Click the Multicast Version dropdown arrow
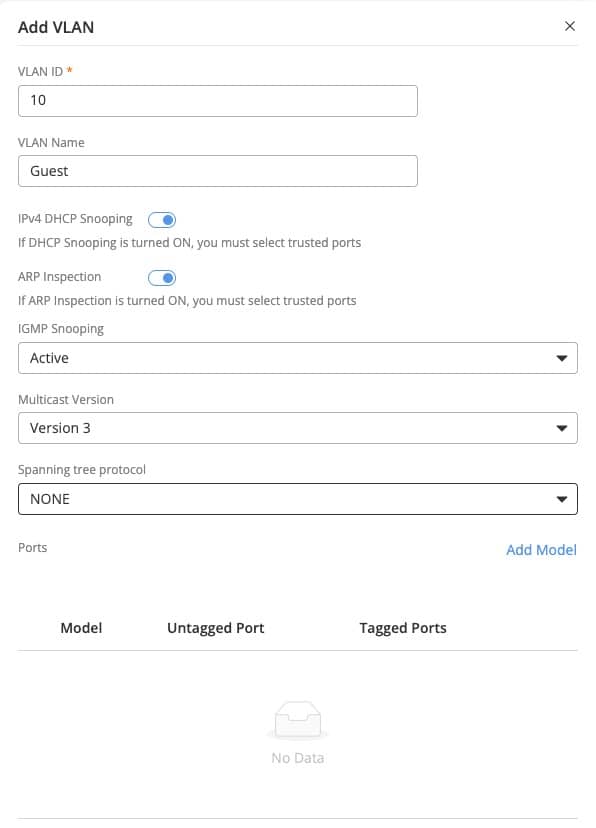The width and height of the screenshot is (596, 828). 562,428
